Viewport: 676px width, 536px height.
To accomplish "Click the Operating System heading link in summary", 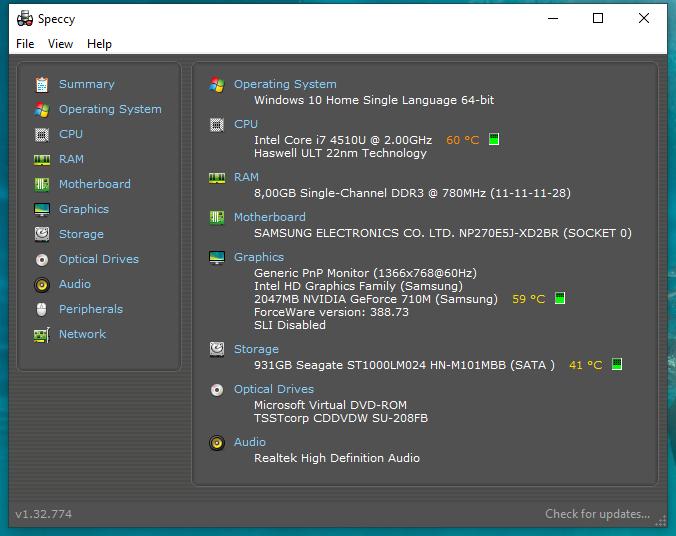I will pos(285,84).
